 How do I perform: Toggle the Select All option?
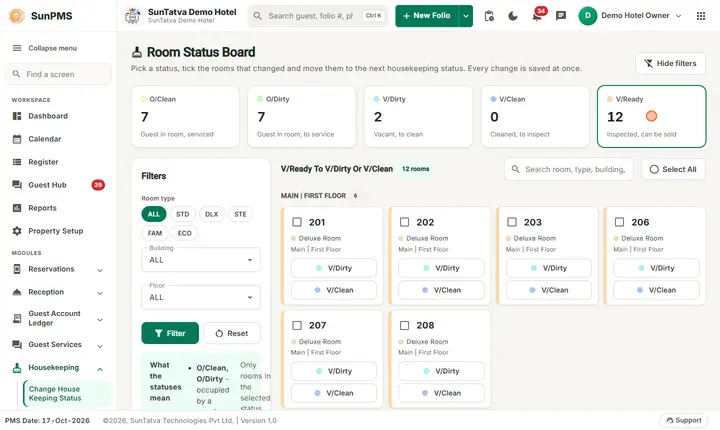pos(673,169)
